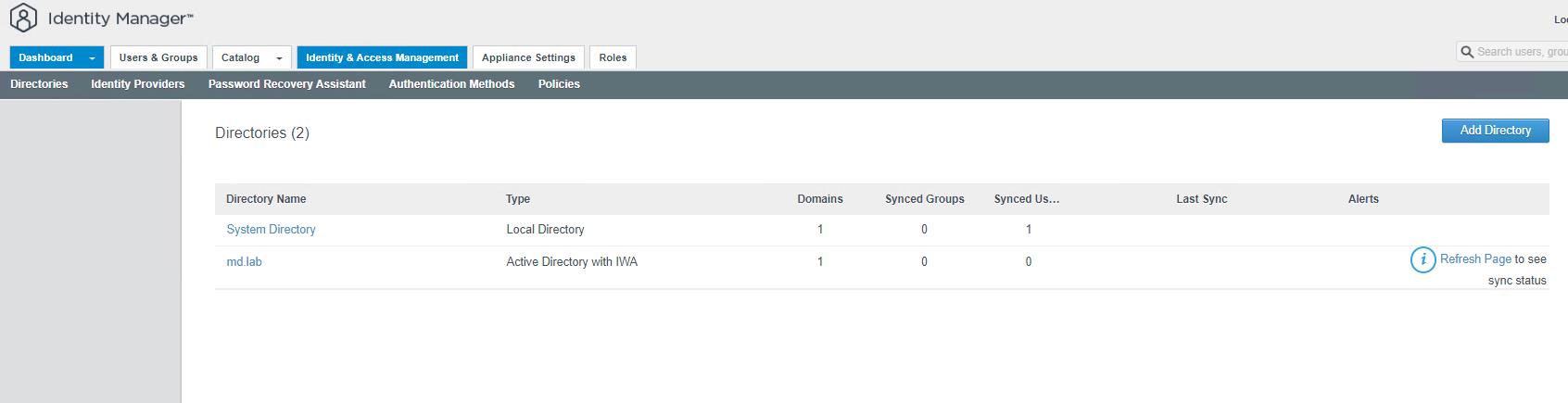Click the Type column header

point(518,199)
